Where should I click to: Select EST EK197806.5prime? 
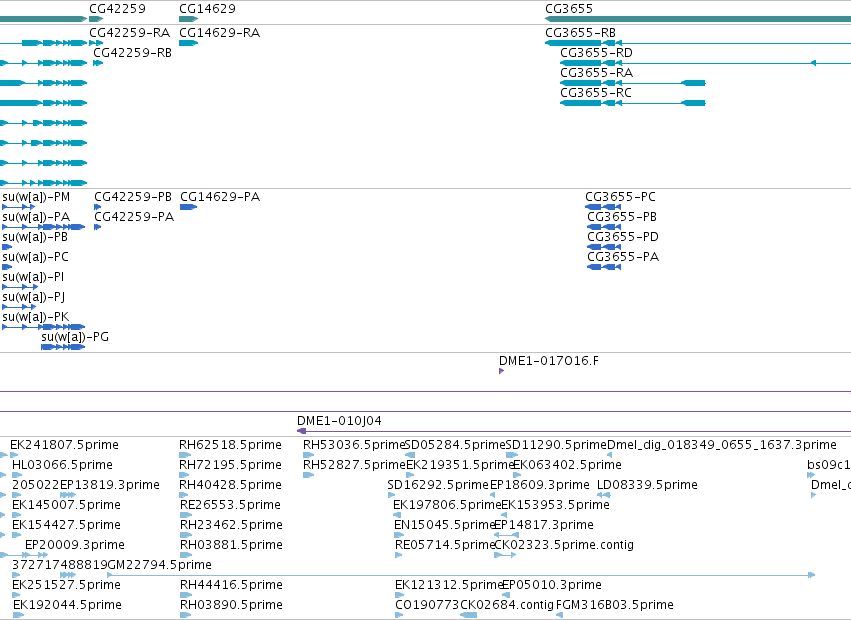point(447,505)
